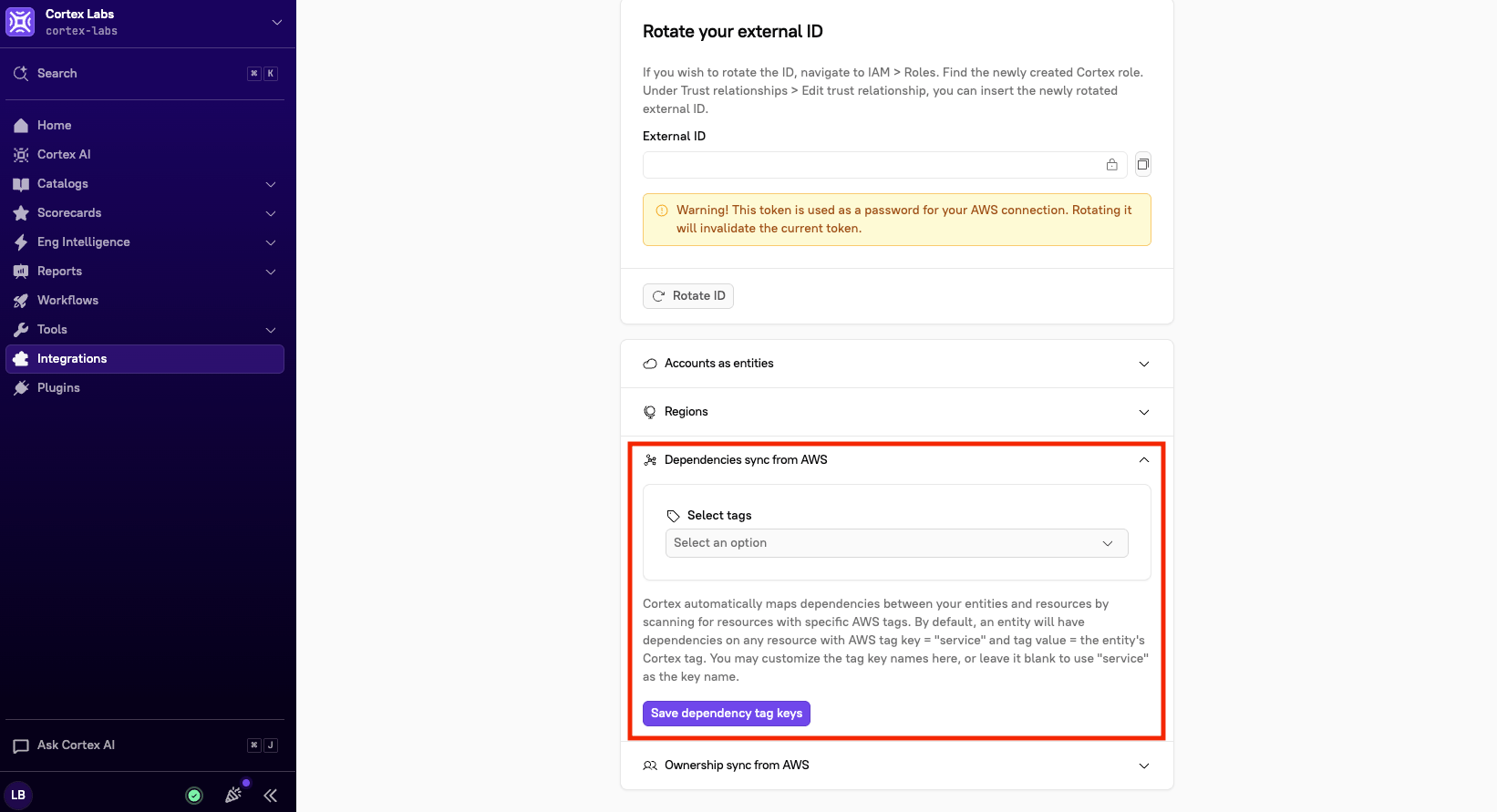Click the globe icon beside Regions
The height and width of the screenshot is (812, 1497).
[650, 412]
